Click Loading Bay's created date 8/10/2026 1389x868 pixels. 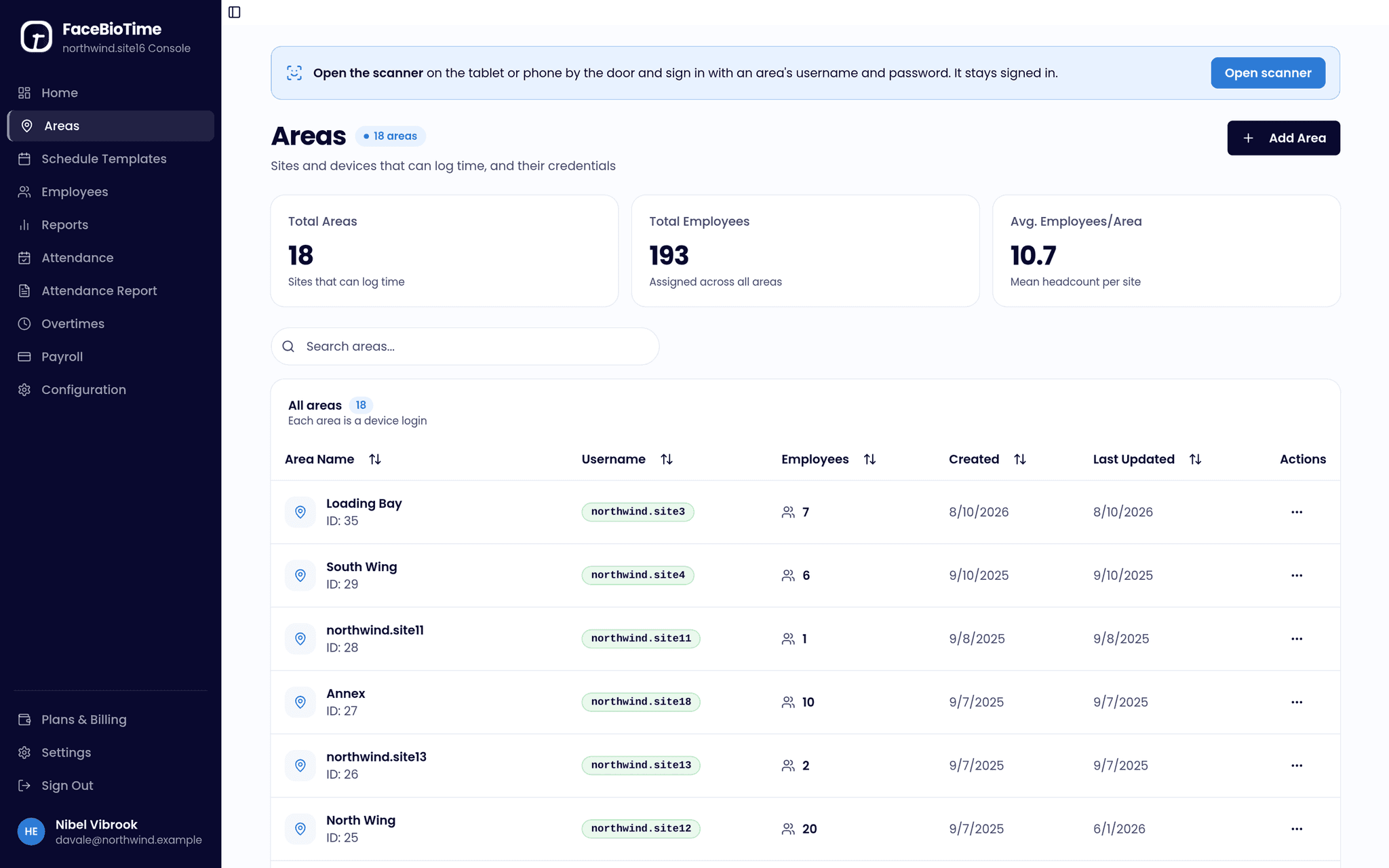pyautogui.click(x=979, y=512)
